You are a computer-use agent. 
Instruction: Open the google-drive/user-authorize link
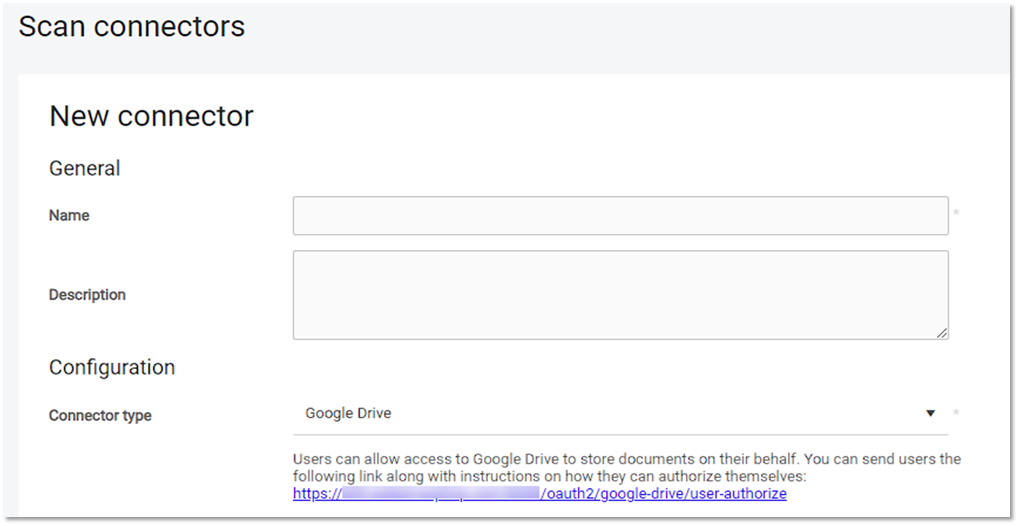tap(664, 494)
